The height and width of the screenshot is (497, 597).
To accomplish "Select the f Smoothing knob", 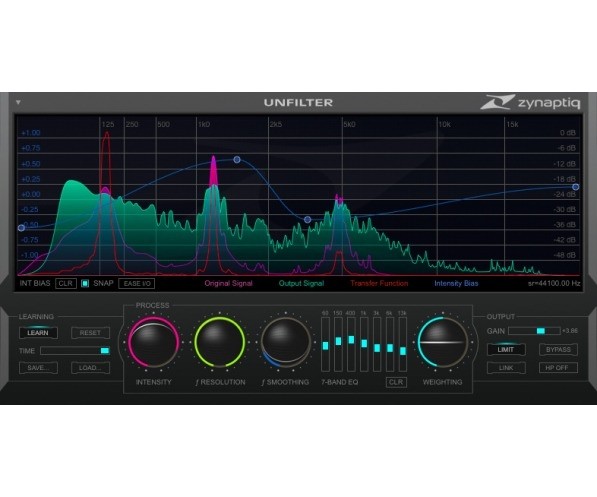I will (x=286, y=342).
